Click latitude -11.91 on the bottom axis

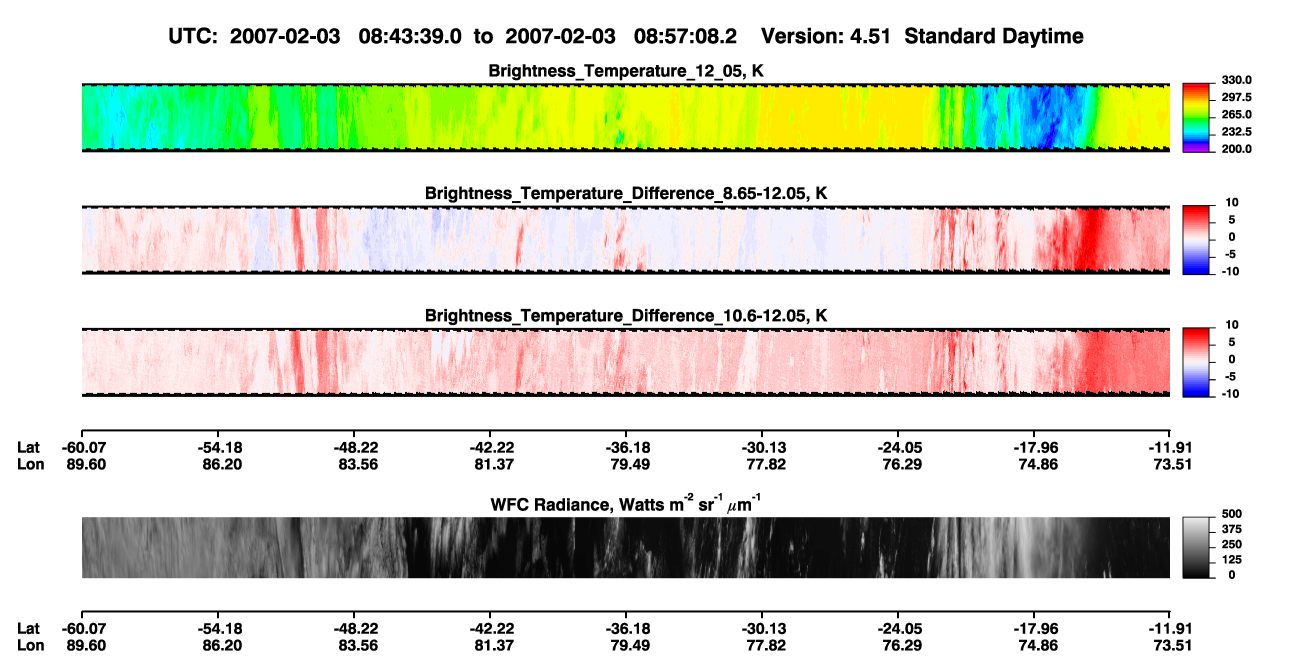(1170, 628)
